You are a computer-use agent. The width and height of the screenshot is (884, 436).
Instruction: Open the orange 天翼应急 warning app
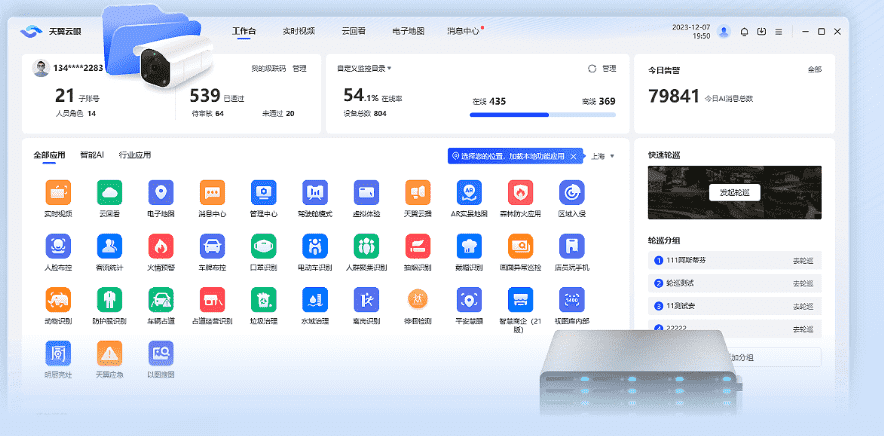coord(109,353)
